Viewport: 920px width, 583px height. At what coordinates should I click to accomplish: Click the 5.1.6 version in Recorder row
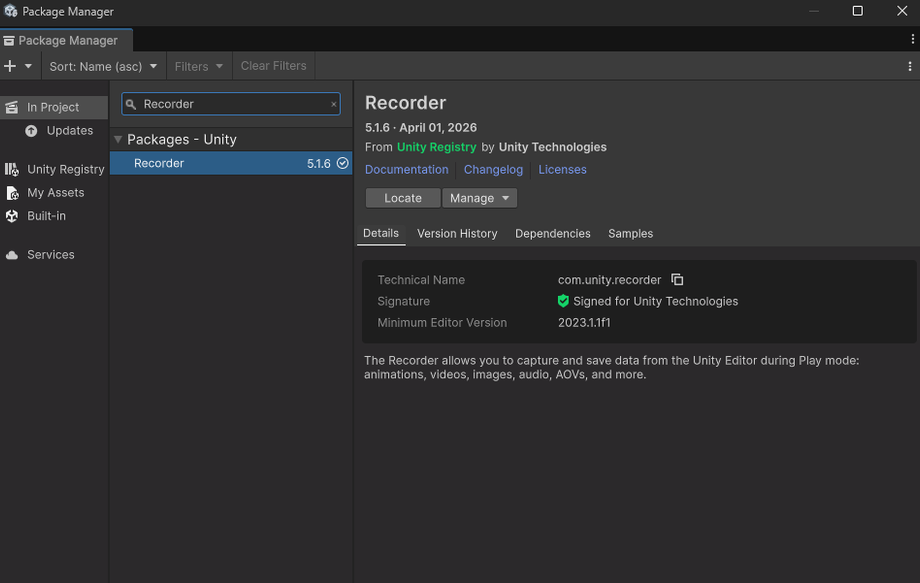[x=319, y=164]
